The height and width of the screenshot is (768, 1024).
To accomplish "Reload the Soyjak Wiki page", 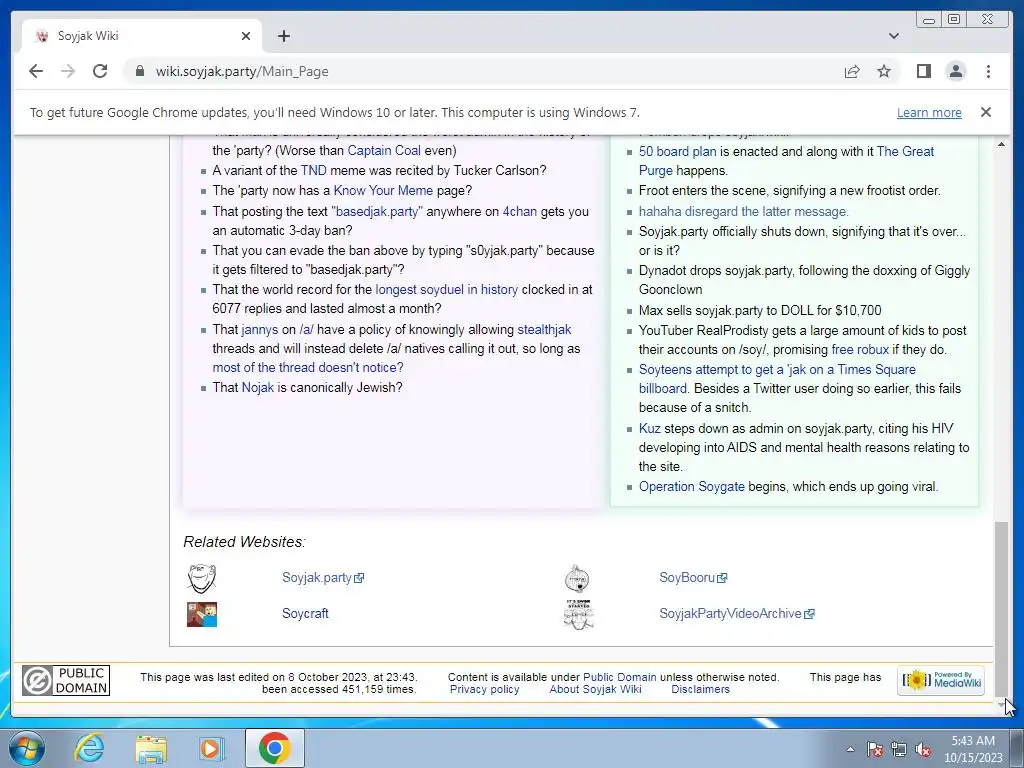I will [100, 71].
